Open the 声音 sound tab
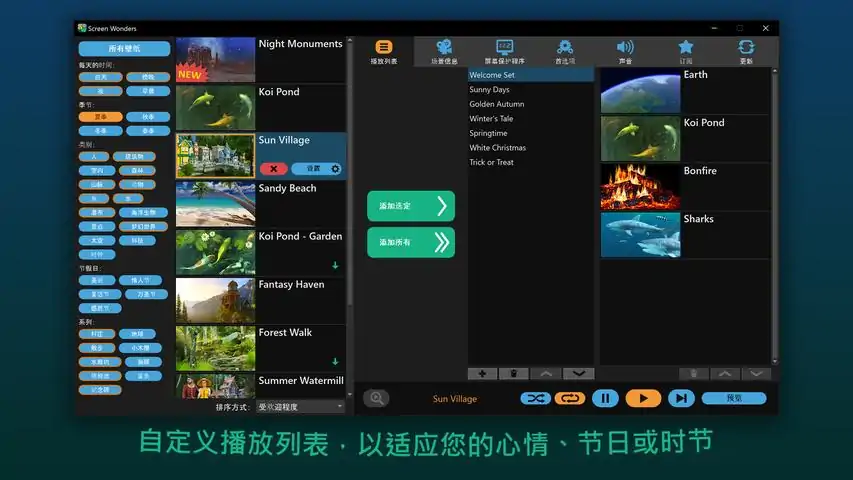 tap(625, 52)
